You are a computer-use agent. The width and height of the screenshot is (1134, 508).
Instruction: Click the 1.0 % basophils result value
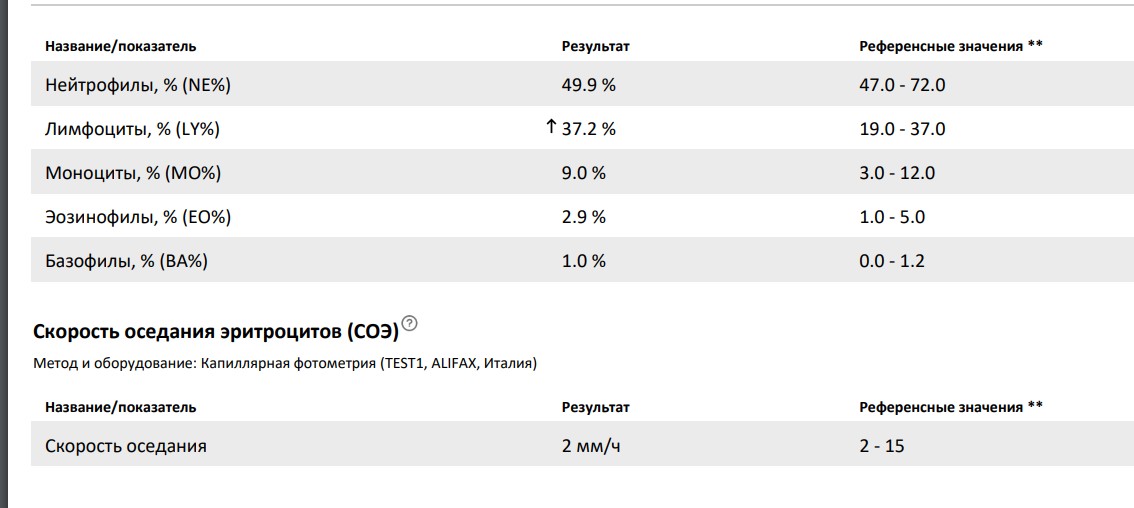click(x=583, y=261)
